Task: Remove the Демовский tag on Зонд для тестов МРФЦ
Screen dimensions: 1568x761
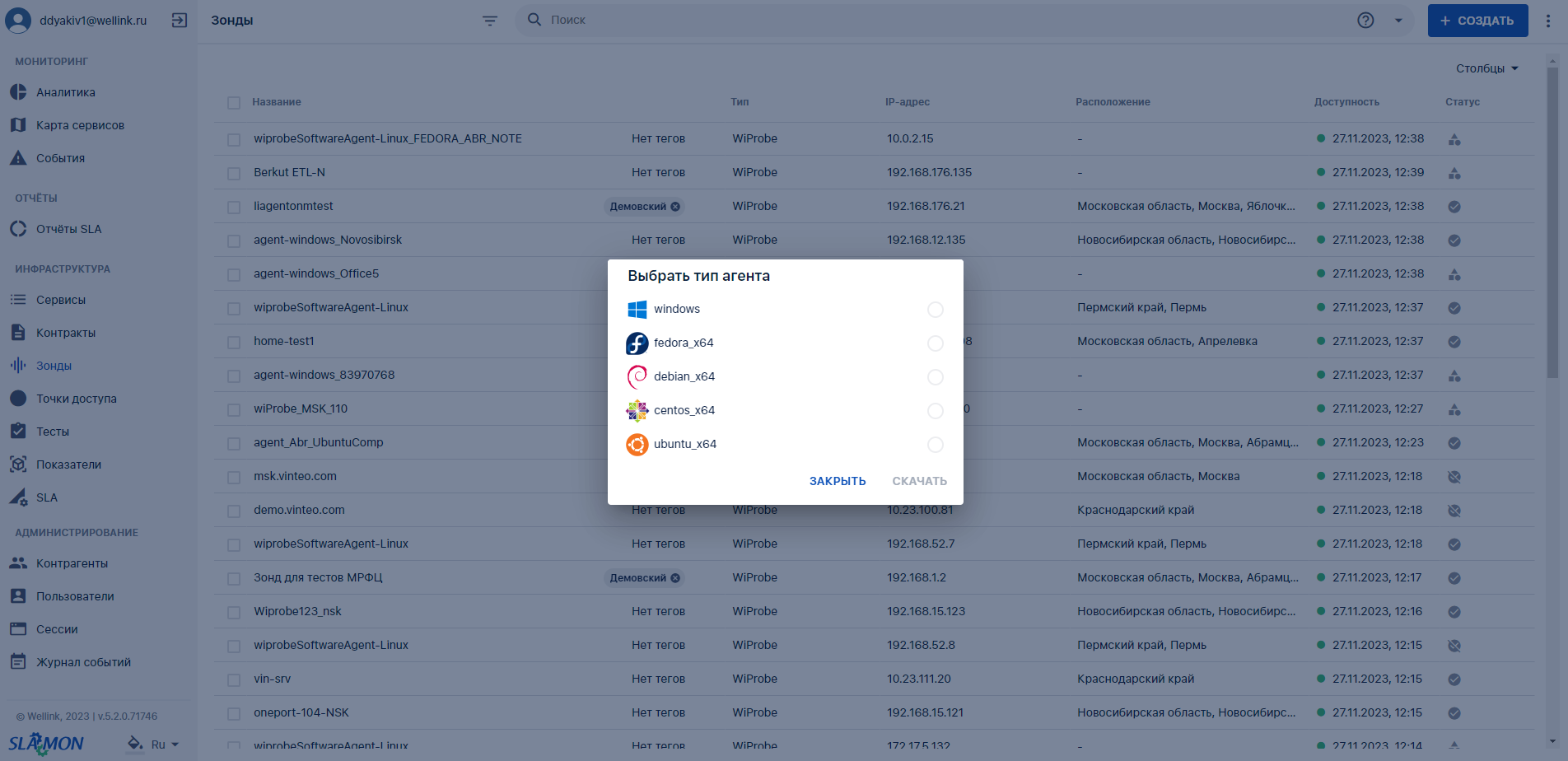Action: [x=675, y=578]
